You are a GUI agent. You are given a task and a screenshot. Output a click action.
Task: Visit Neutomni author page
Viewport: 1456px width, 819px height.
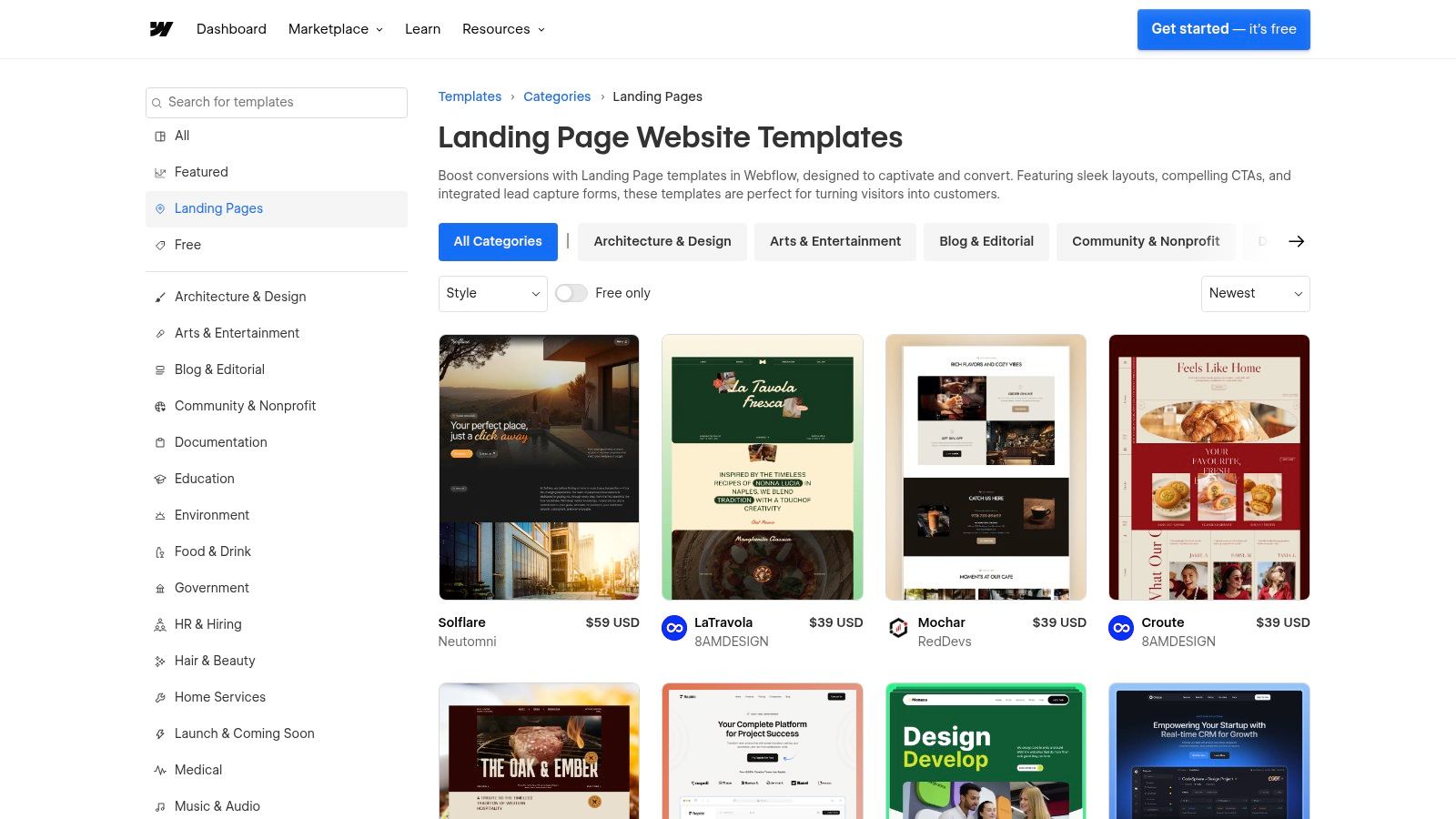[x=467, y=642]
